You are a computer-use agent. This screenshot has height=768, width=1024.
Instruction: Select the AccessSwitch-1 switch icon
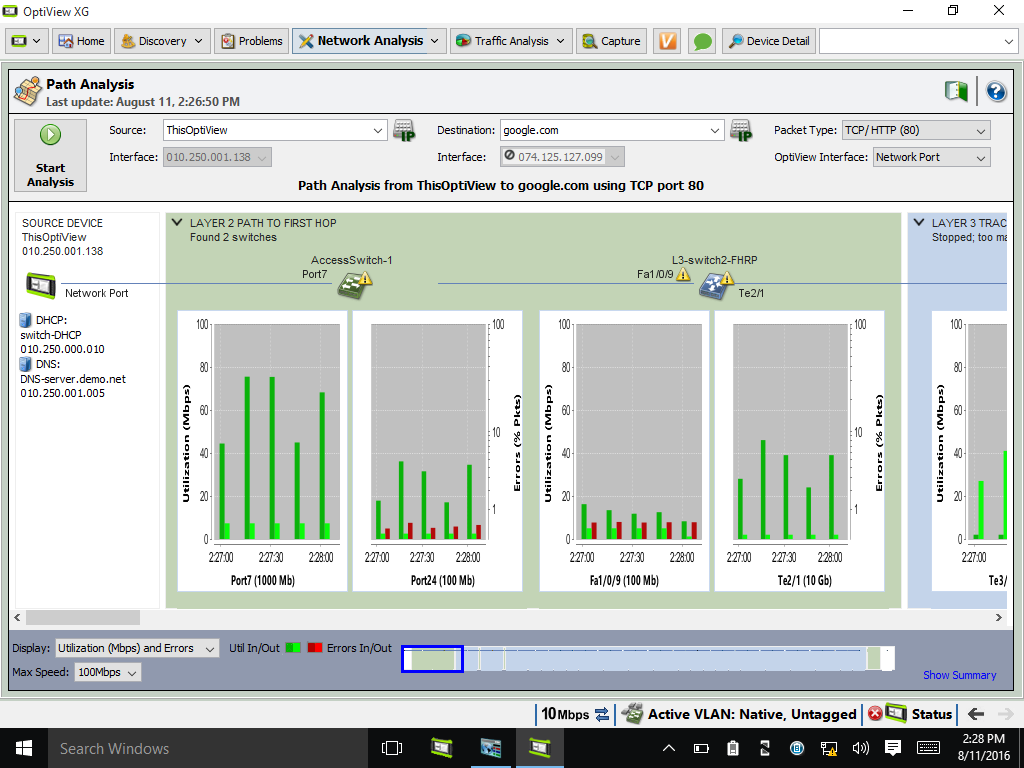pyautogui.click(x=351, y=286)
